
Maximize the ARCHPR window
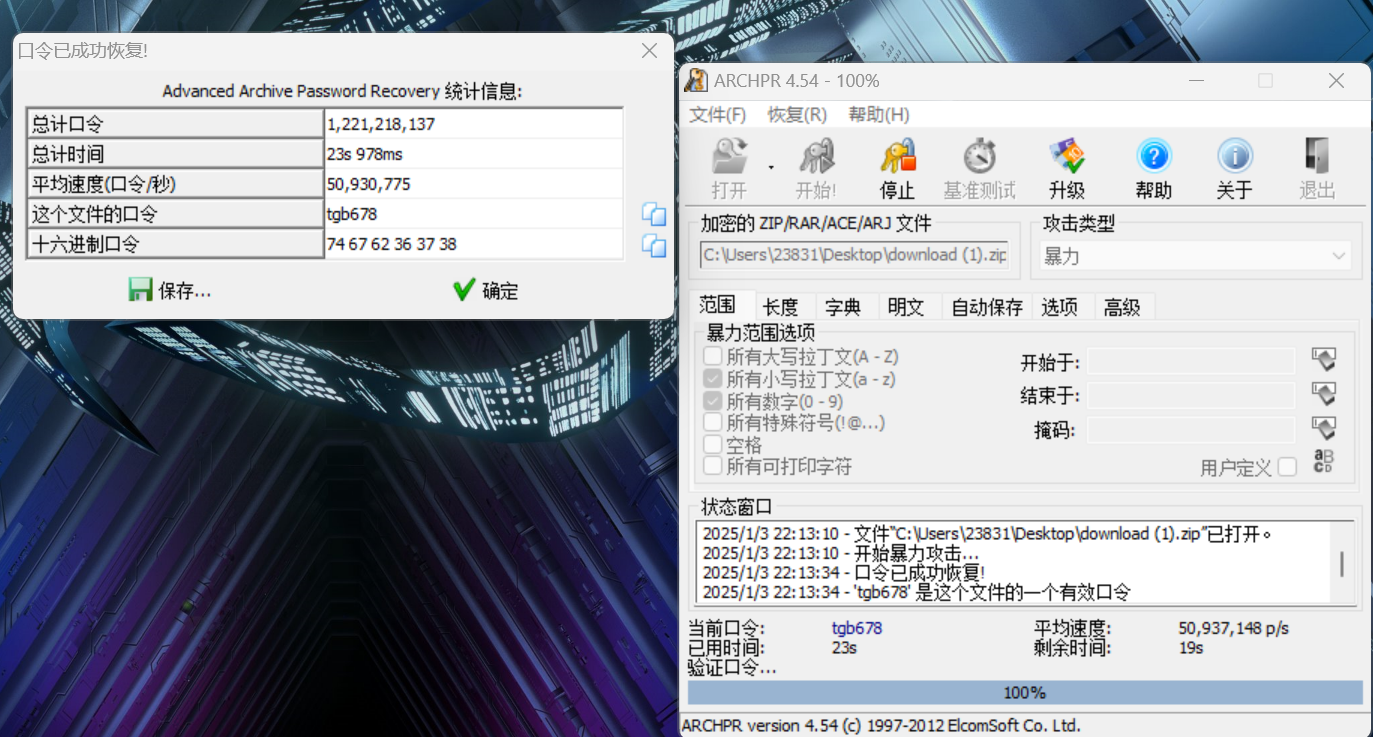[x=1265, y=81]
